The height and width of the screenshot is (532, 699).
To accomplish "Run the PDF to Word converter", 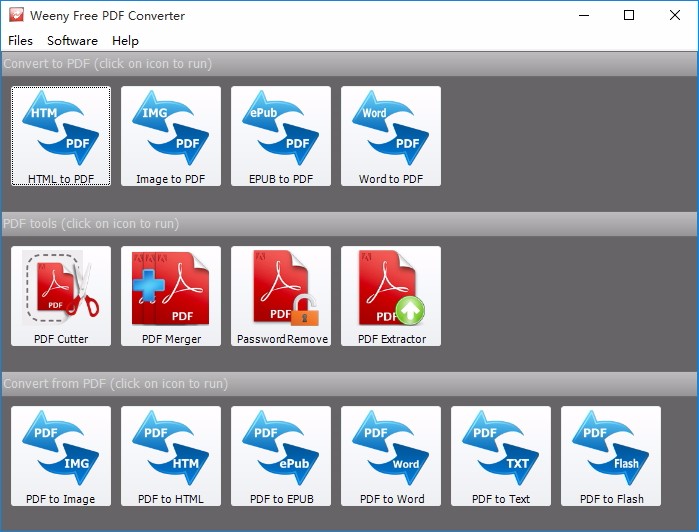I will point(391,456).
